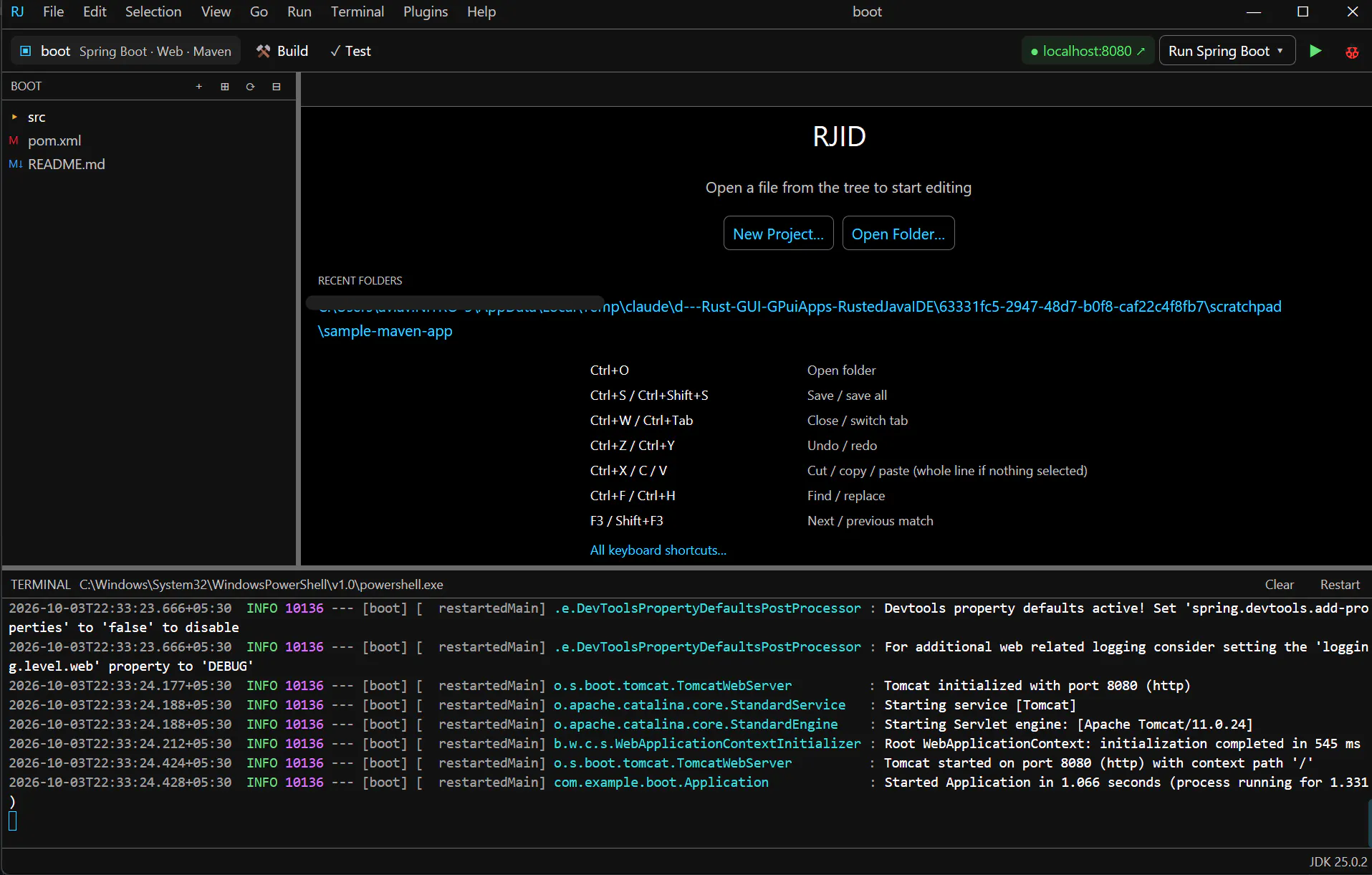Click the plus icon in BOOT header
Viewport: 1372px width, 875px height.
click(x=199, y=86)
